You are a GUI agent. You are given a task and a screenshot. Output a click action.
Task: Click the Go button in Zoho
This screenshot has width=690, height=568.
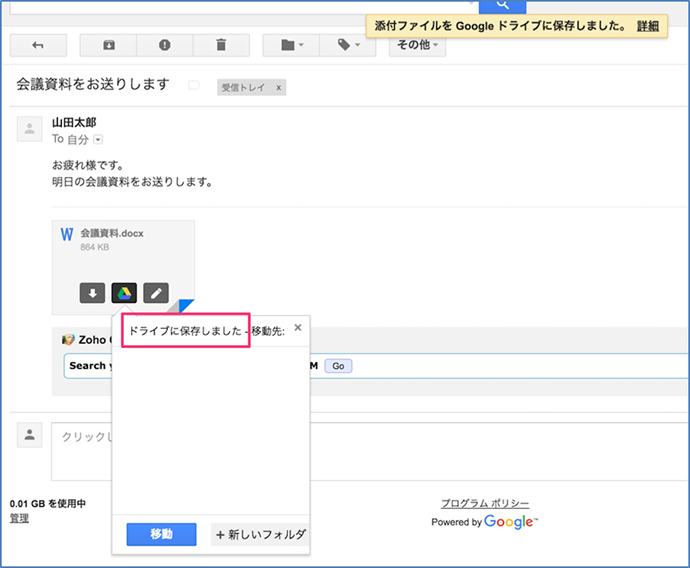pos(338,366)
